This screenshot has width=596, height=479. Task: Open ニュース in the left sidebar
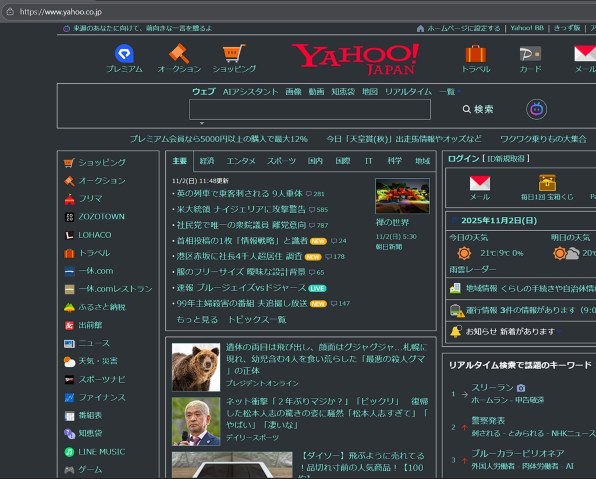94,343
